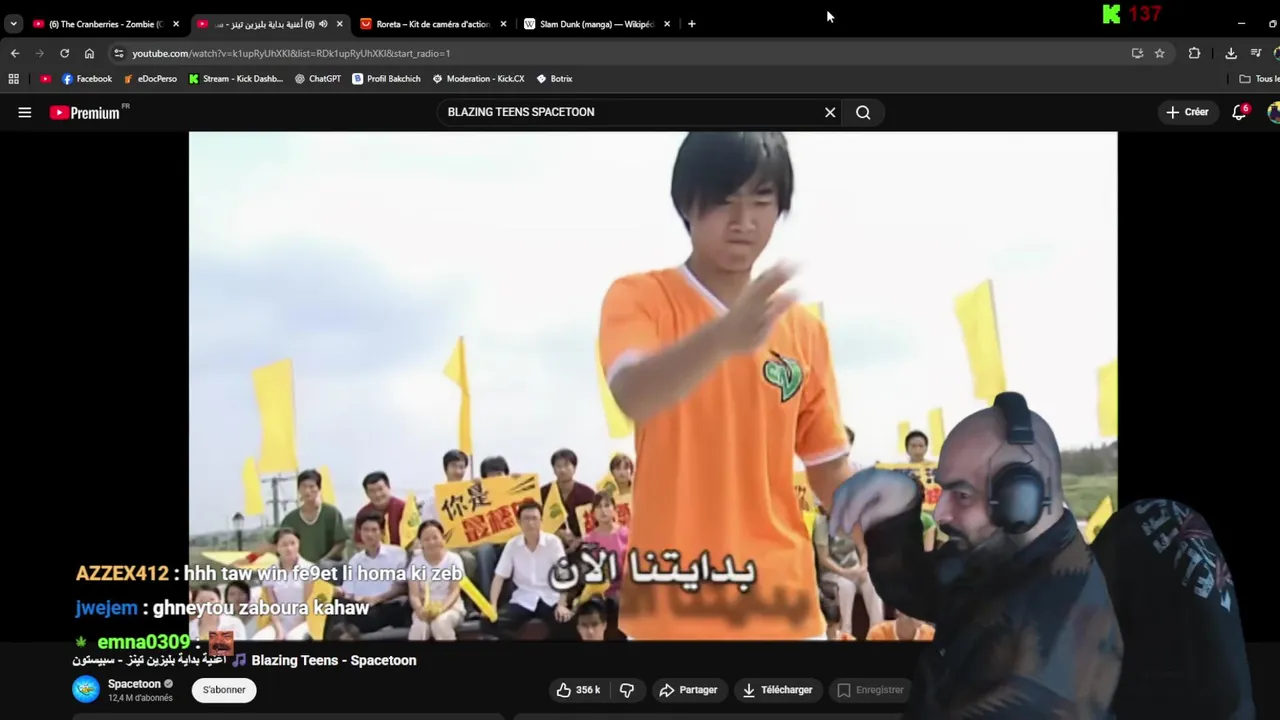Screen dimensions: 1280x720
Task: Switch to the Roreta camera kit tab
Action: (x=433, y=24)
